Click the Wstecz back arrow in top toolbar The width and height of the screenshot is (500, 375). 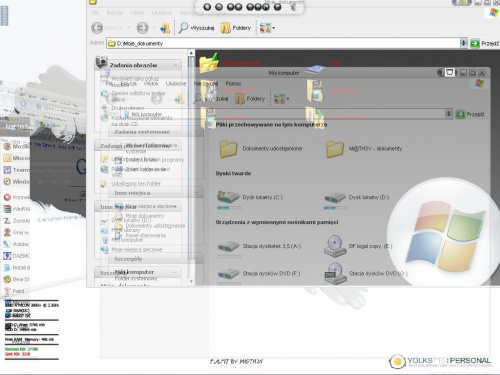click(97, 28)
